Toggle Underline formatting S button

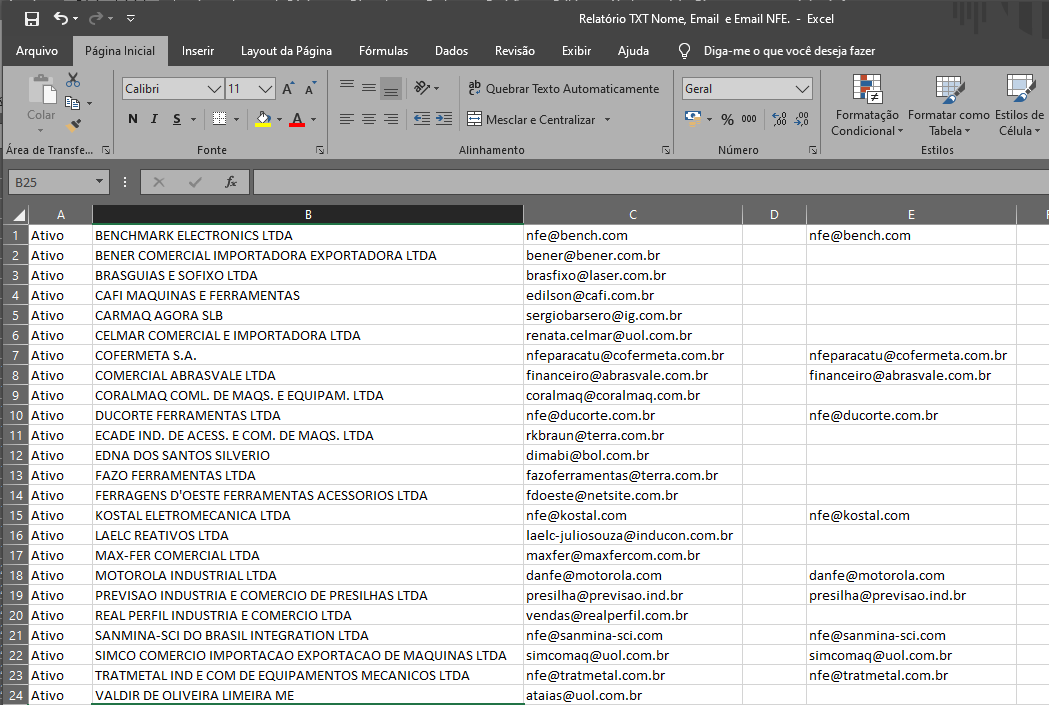tap(177, 119)
